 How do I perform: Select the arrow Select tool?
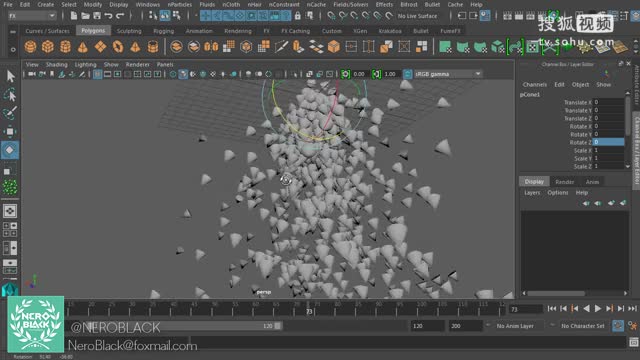10,76
